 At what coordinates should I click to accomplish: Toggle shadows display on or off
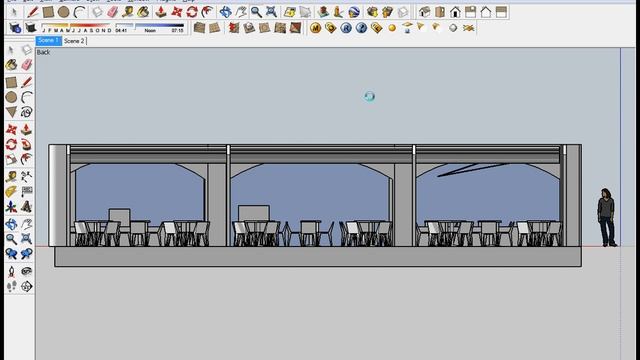click(x=31, y=28)
